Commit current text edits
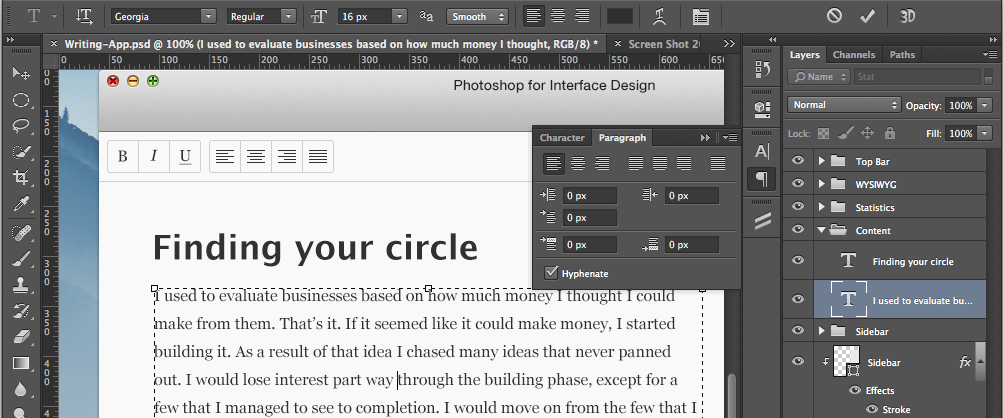This screenshot has width=1003, height=418. [x=867, y=16]
